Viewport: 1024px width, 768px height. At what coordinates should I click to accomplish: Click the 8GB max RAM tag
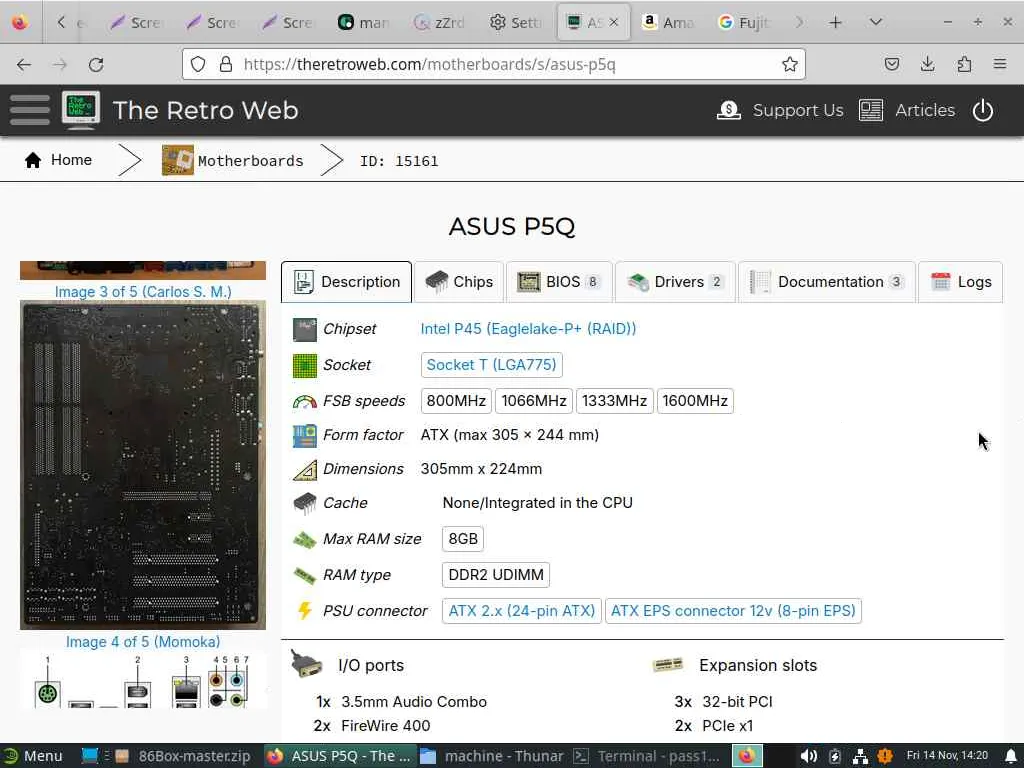(463, 539)
